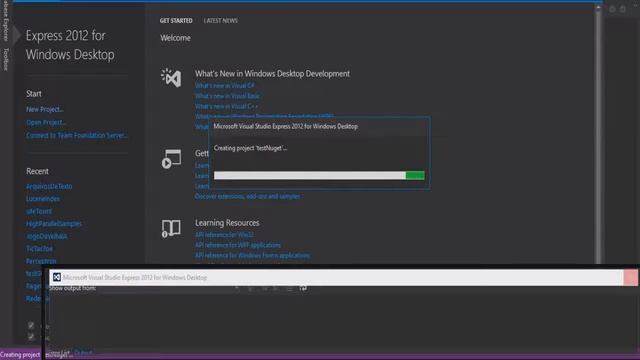Open API reference for Win32 link
This screenshot has height=360, width=640.
click(x=224, y=235)
